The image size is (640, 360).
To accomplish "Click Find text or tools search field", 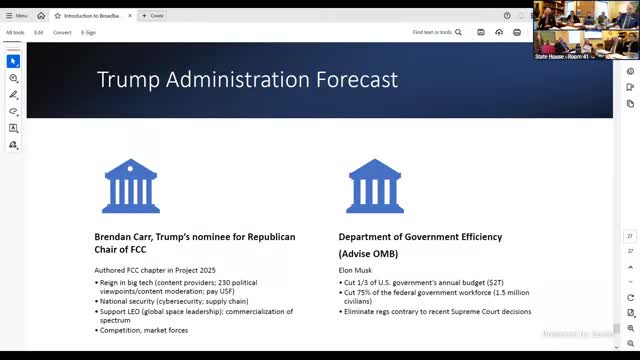I will 437,32.
